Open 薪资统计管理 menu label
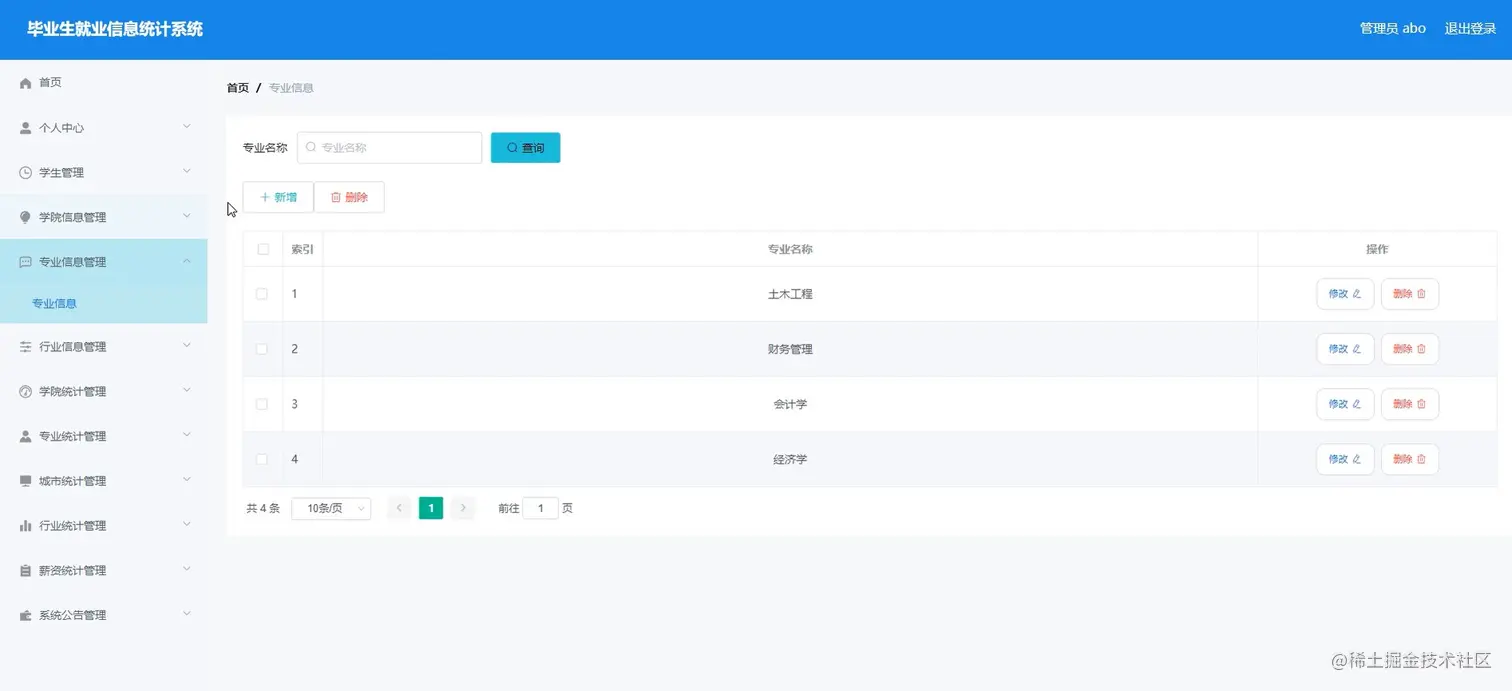The image size is (1512, 691). point(72,571)
